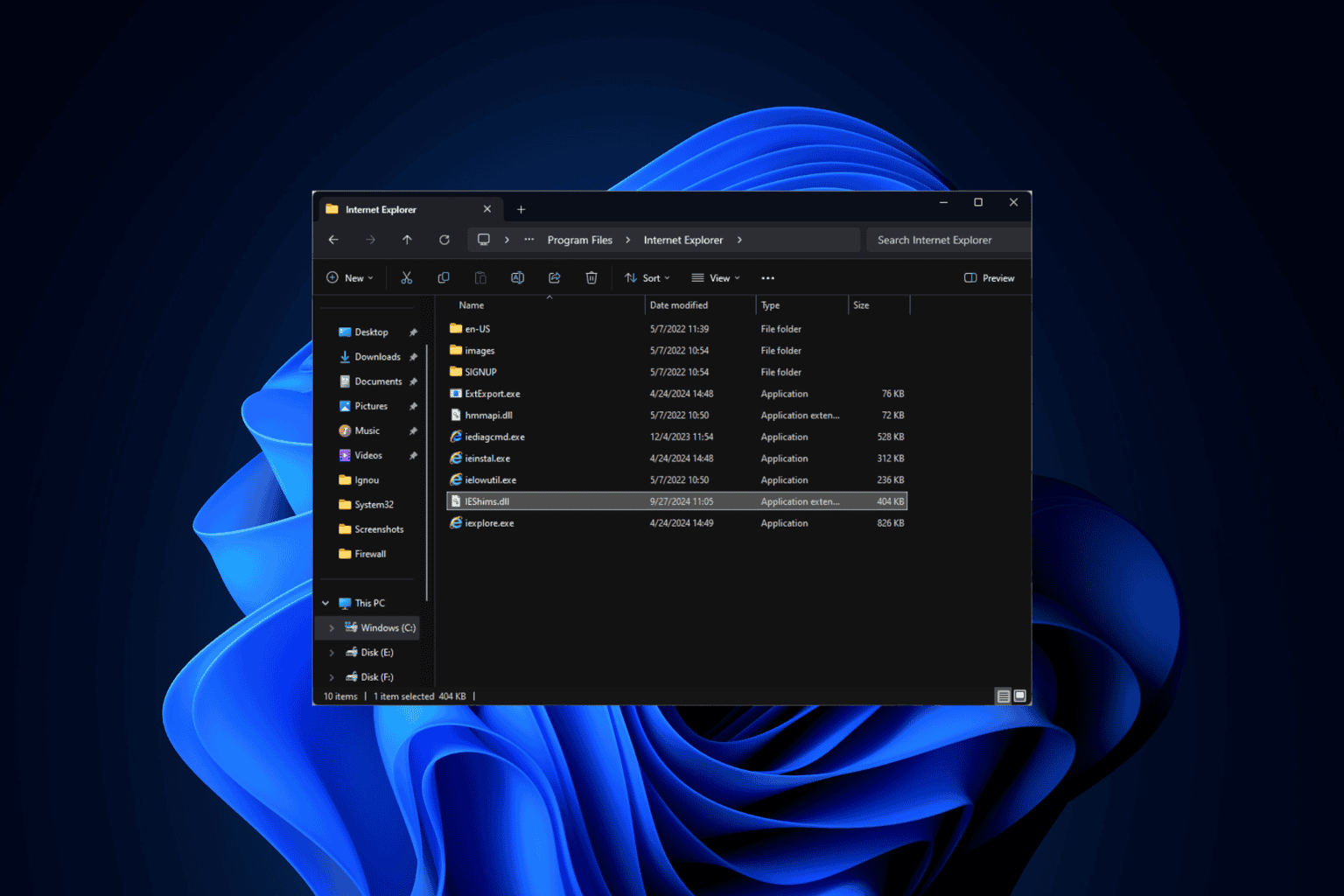The height and width of the screenshot is (896, 1344).
Task: Click chevron after Internet Explorer in breadcrumb
Action: point(739,240)
